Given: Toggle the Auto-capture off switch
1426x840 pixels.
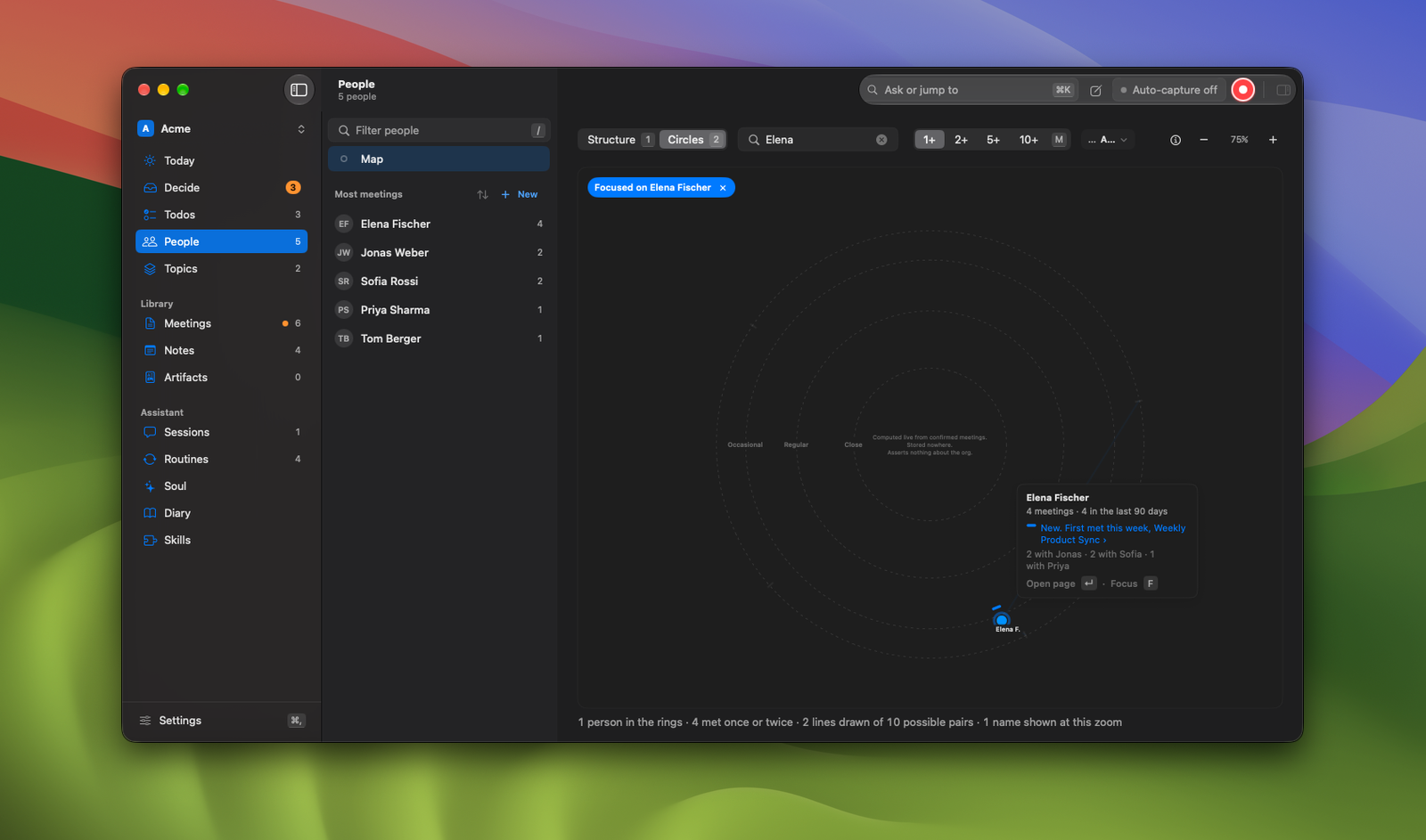Looking at the screenshot, I should coord(1168,90).
